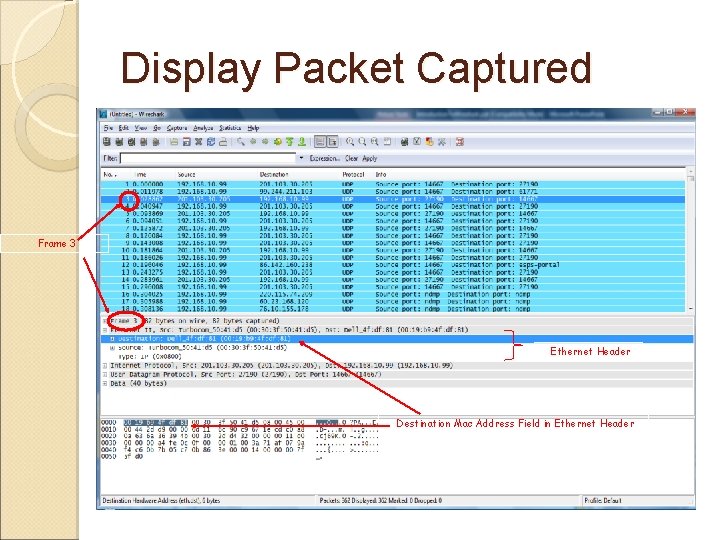Select packet 18 to 76.10.155.178
Image resolution: width=720 pixels, height=540 pixels.
coord(393,309)
